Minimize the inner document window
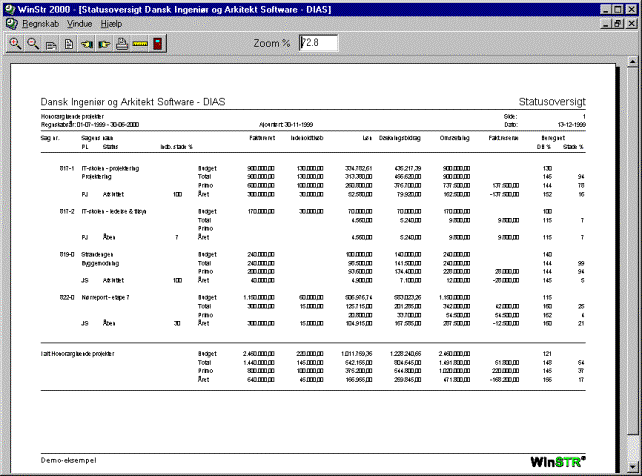Screen dimensions: 642x476 606,24
